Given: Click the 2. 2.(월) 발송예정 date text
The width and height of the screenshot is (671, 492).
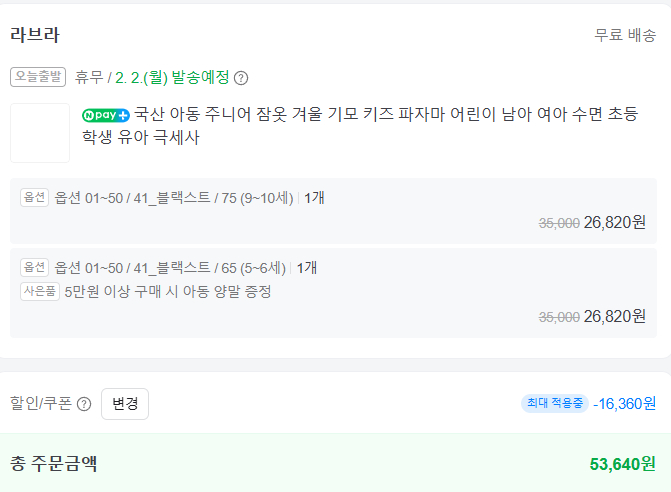Looking at the screenshot, I should pos(172,78).
